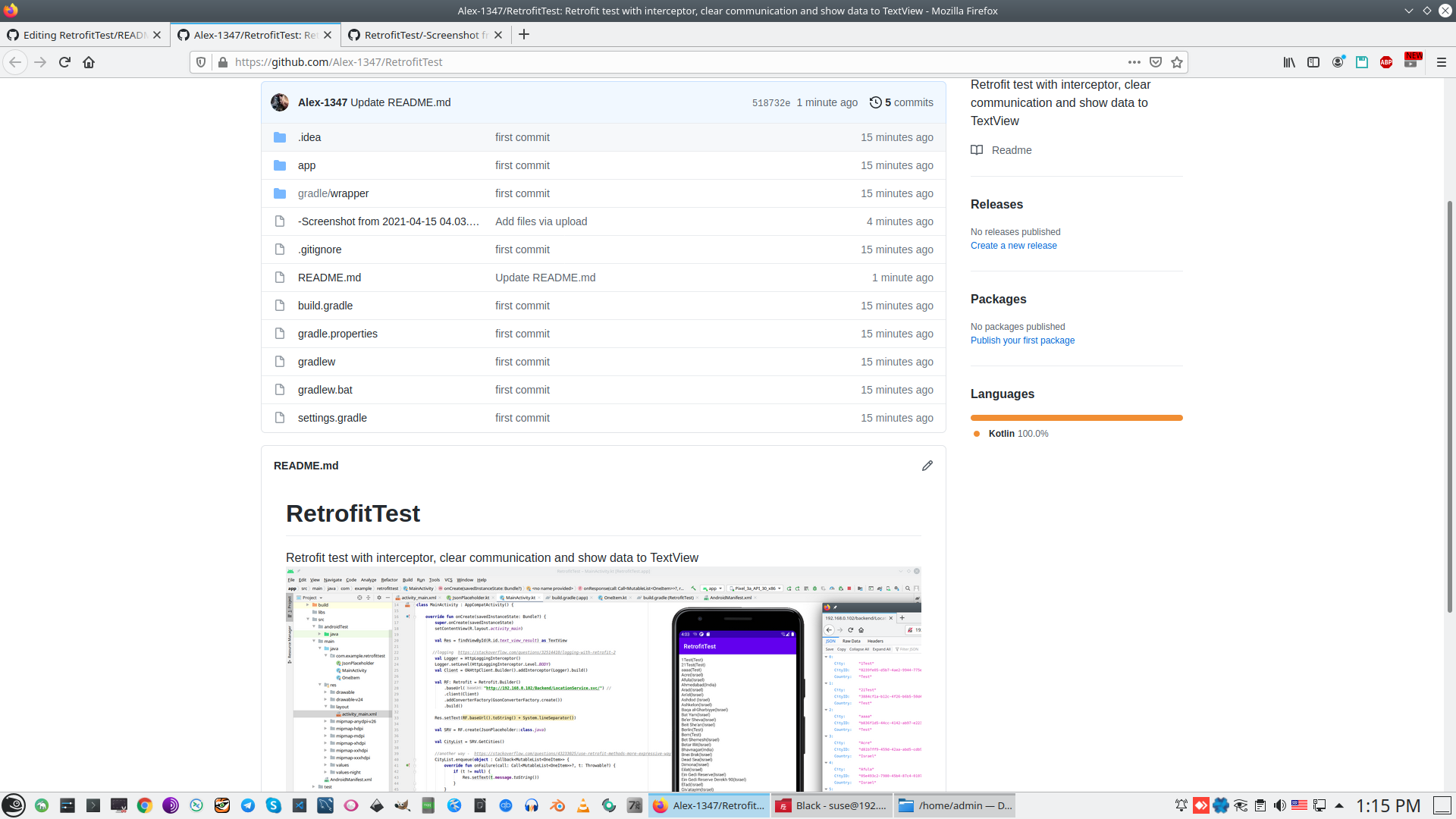Image resolution: width=1456 pixels, height=819 pixels.
Task: Click the Adblock Plus extension icon
Action: (x=1385, y=62)
